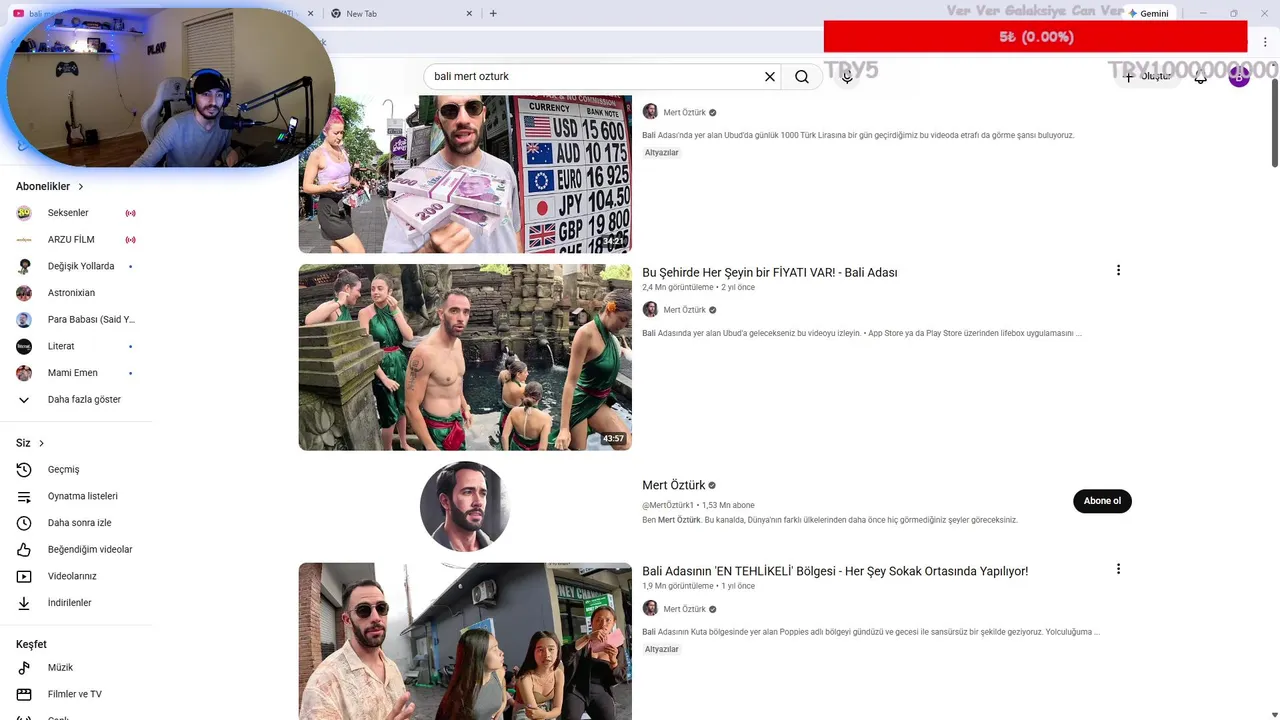The width and height of the screenshot is (1280, 720).
Task: Click the magnifier search button
Action: point(802,76)
